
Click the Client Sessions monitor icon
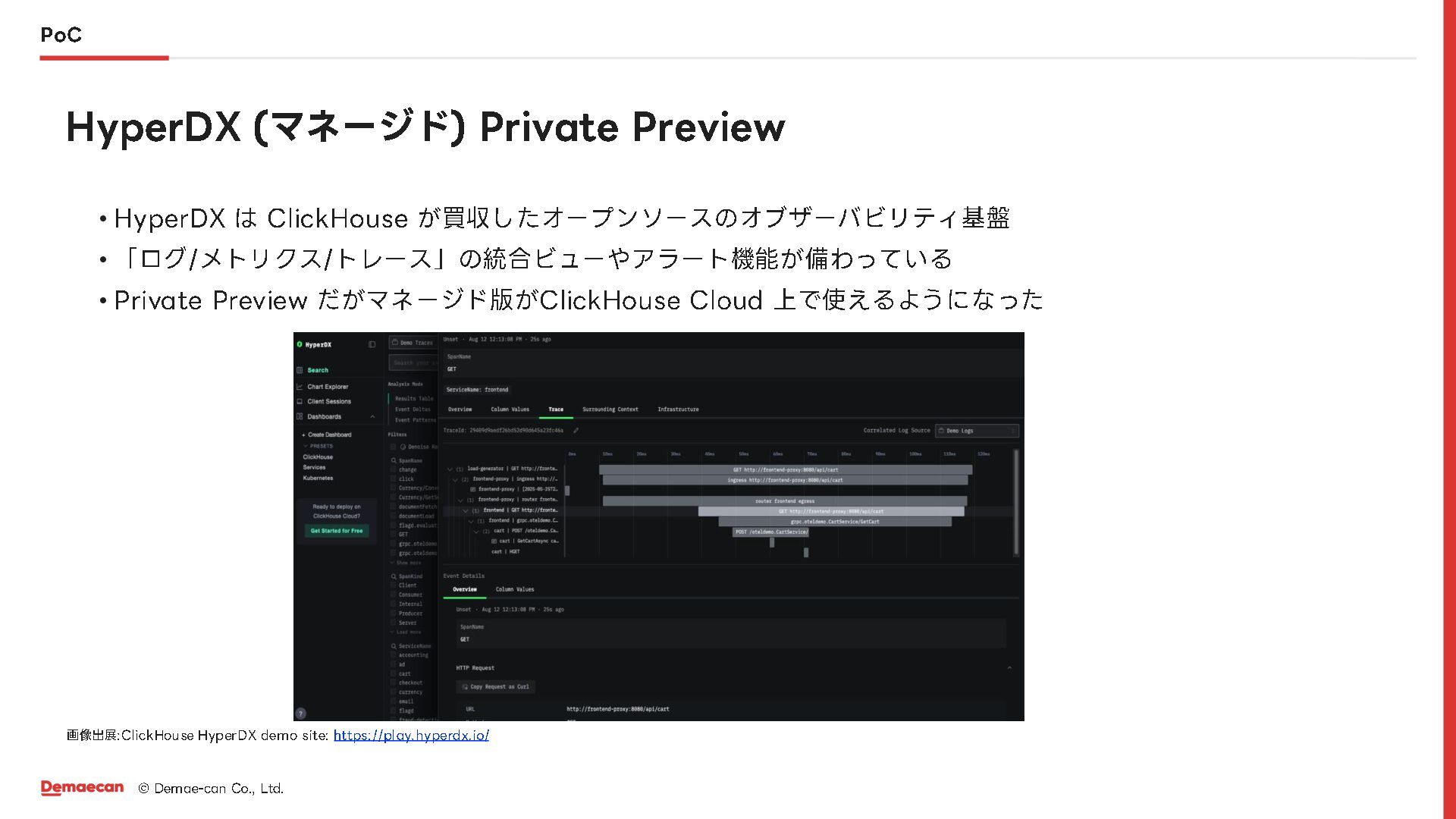click(x=300, y=401)
